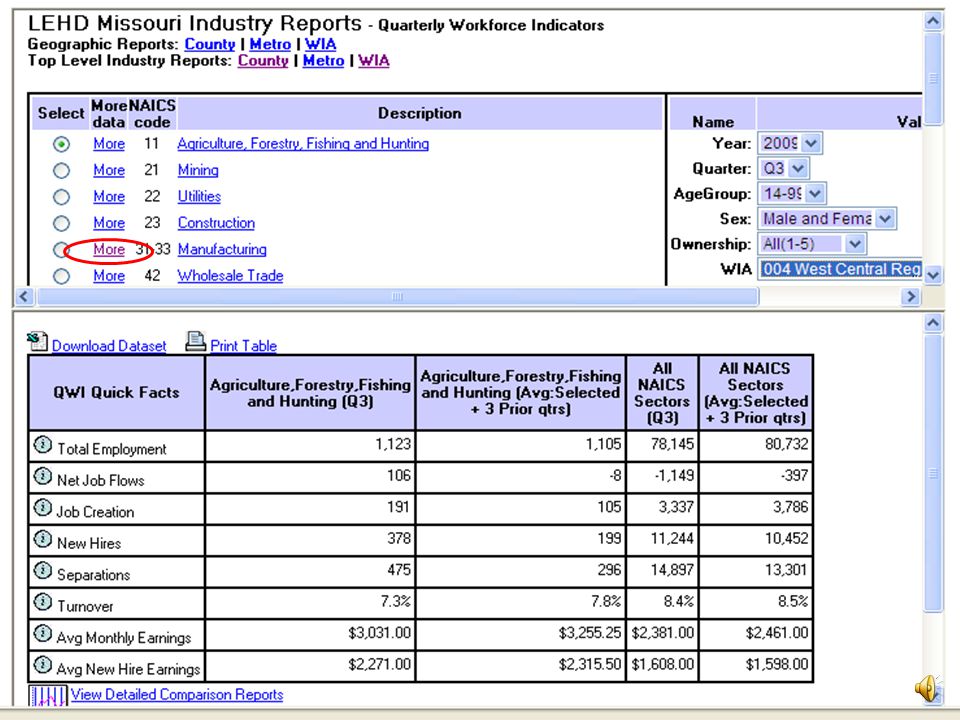Open Agriculture, Forestry, Fishing and Hunting link

click(303, 144)
